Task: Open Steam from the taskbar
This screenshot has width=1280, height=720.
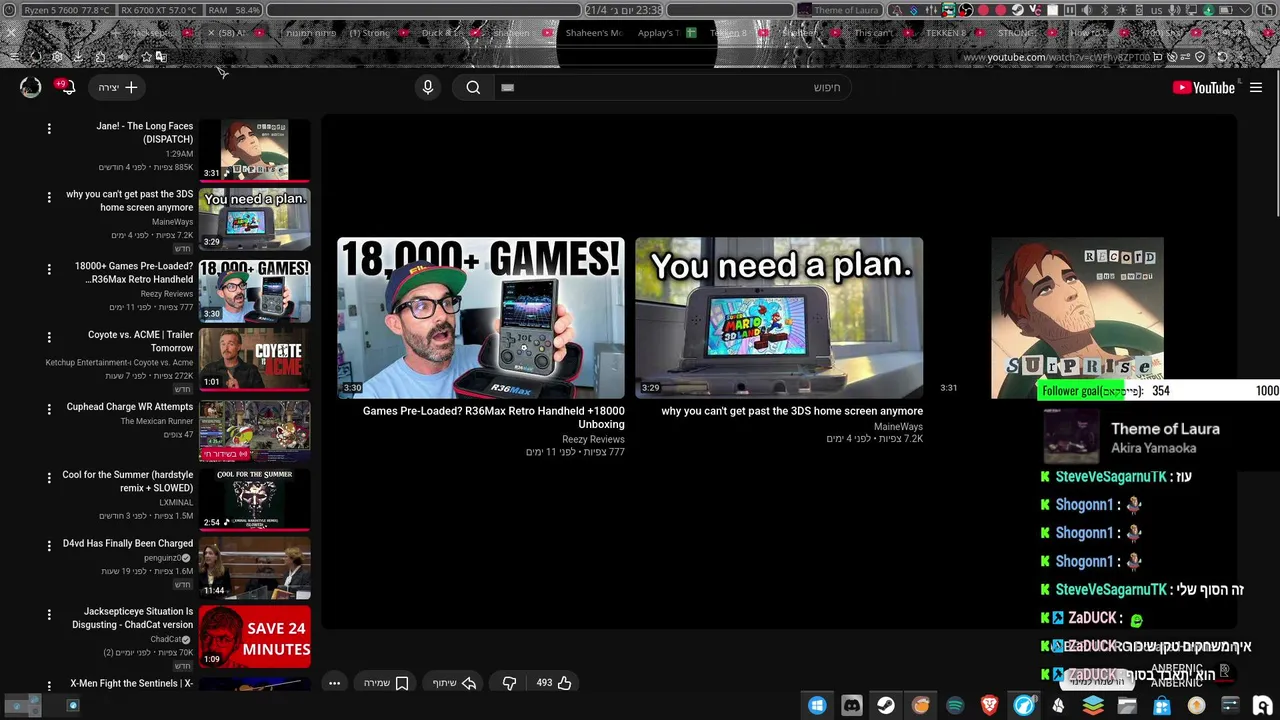Action: pyautogui.click(x=886, y=705)
